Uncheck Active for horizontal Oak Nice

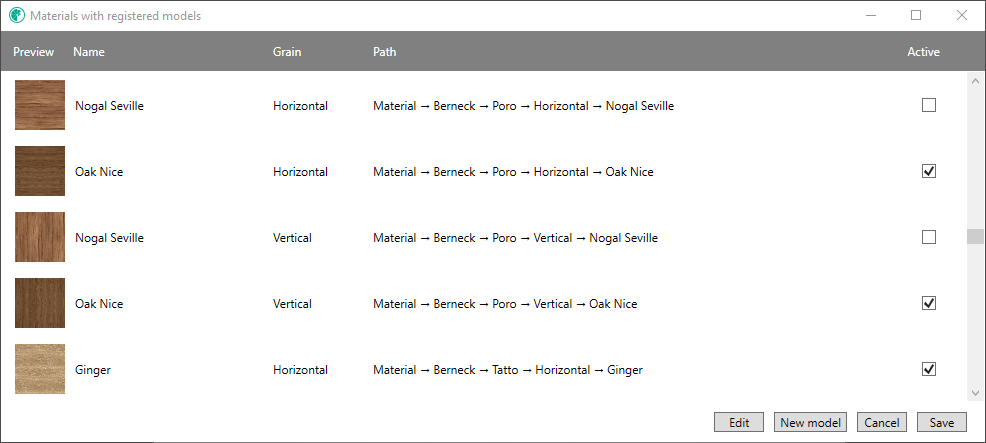pos(929,171)
